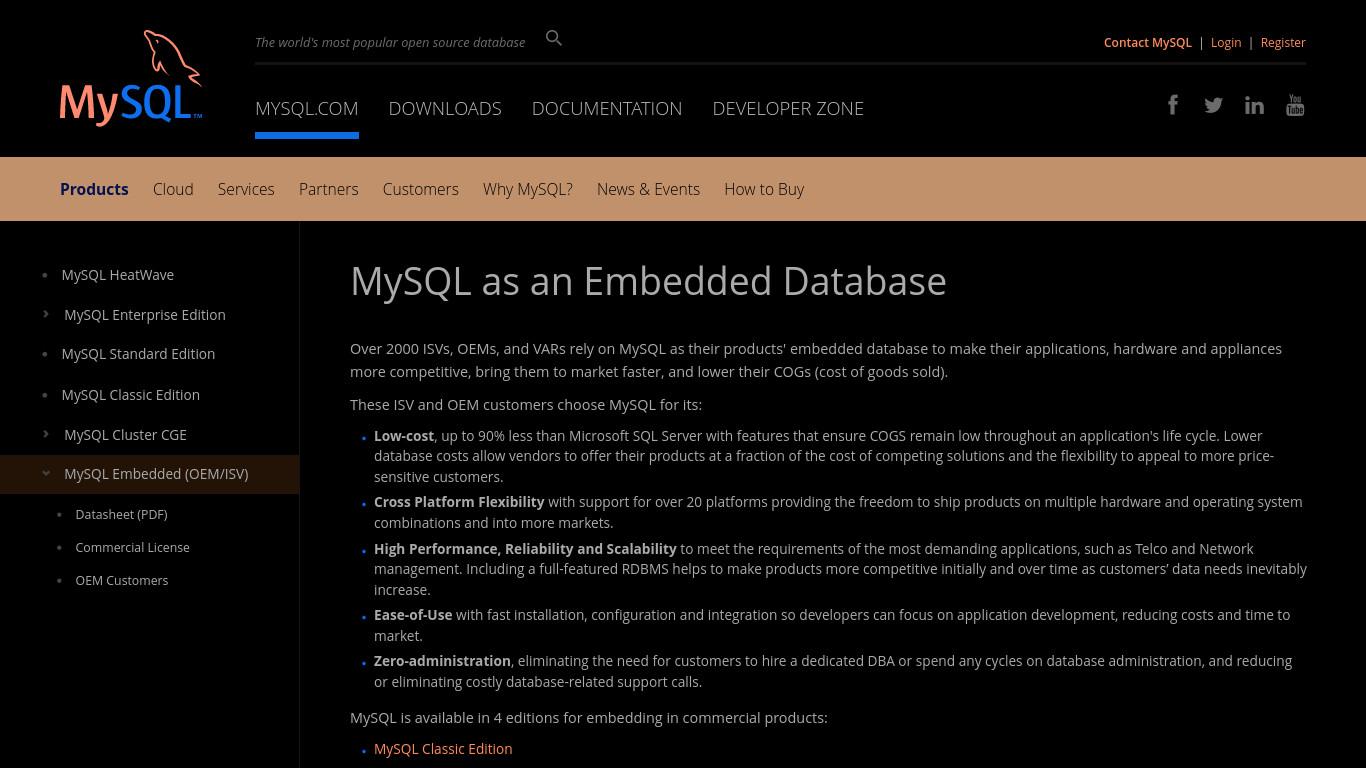Open MySQL Enterprise Edition in the sidebar

[x=144, y=314]
